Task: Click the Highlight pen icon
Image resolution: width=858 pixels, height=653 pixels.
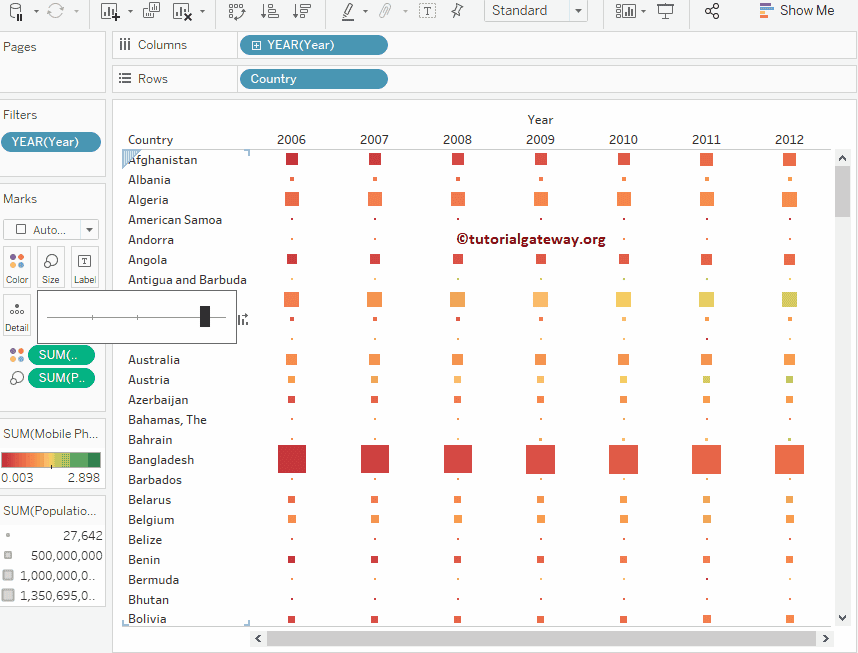Action: click(x=348, y=11)
